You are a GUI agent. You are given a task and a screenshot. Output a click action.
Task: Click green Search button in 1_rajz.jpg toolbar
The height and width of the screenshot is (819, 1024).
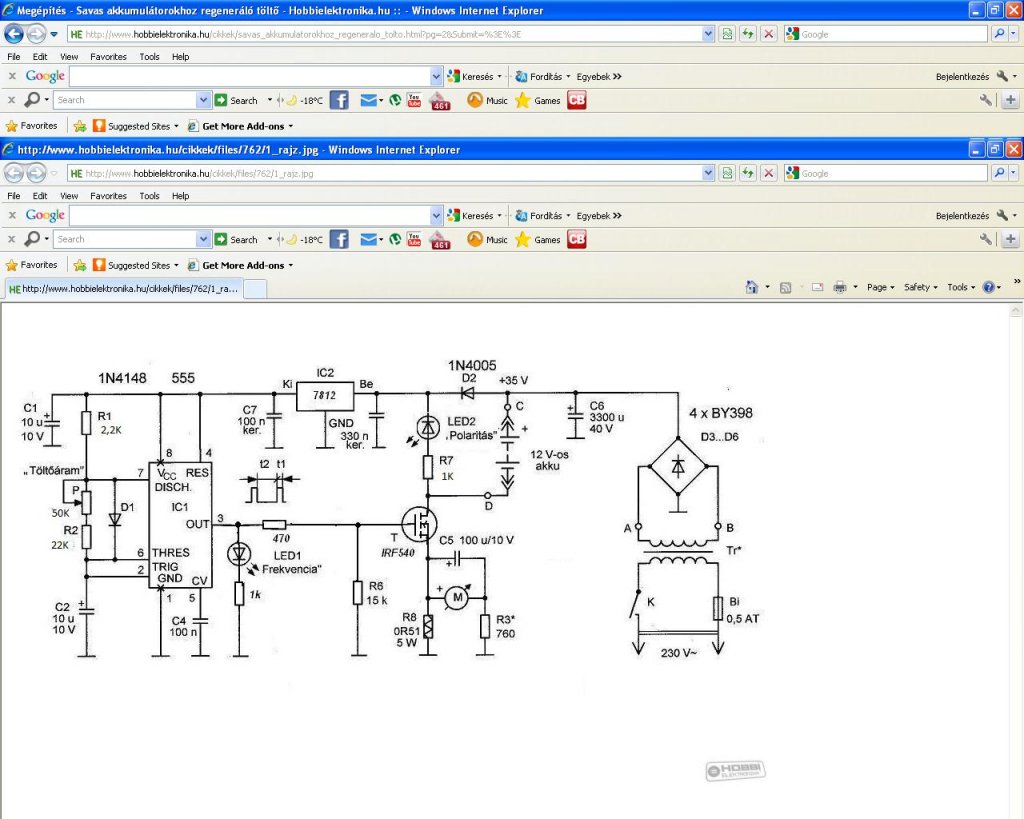[236, 240]
